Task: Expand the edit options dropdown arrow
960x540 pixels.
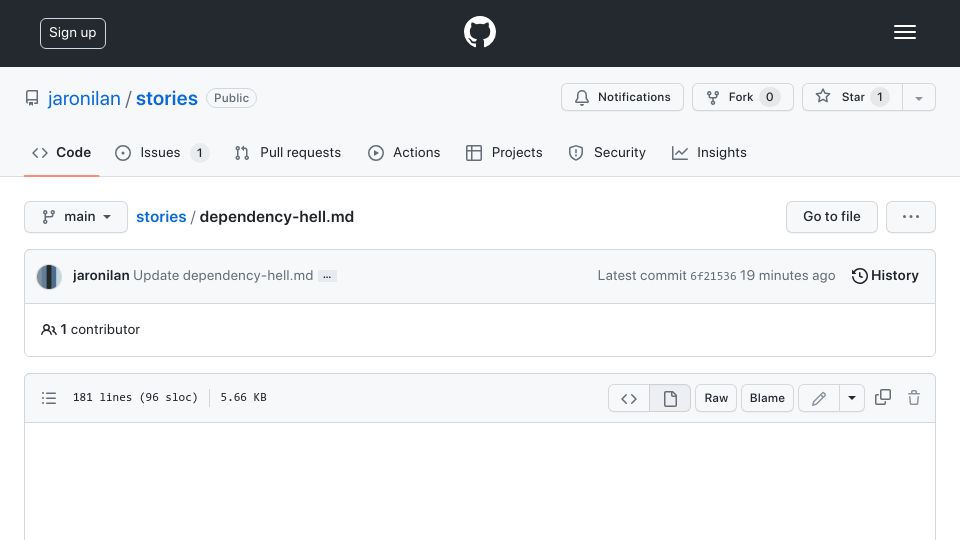Action: [852, 399]
